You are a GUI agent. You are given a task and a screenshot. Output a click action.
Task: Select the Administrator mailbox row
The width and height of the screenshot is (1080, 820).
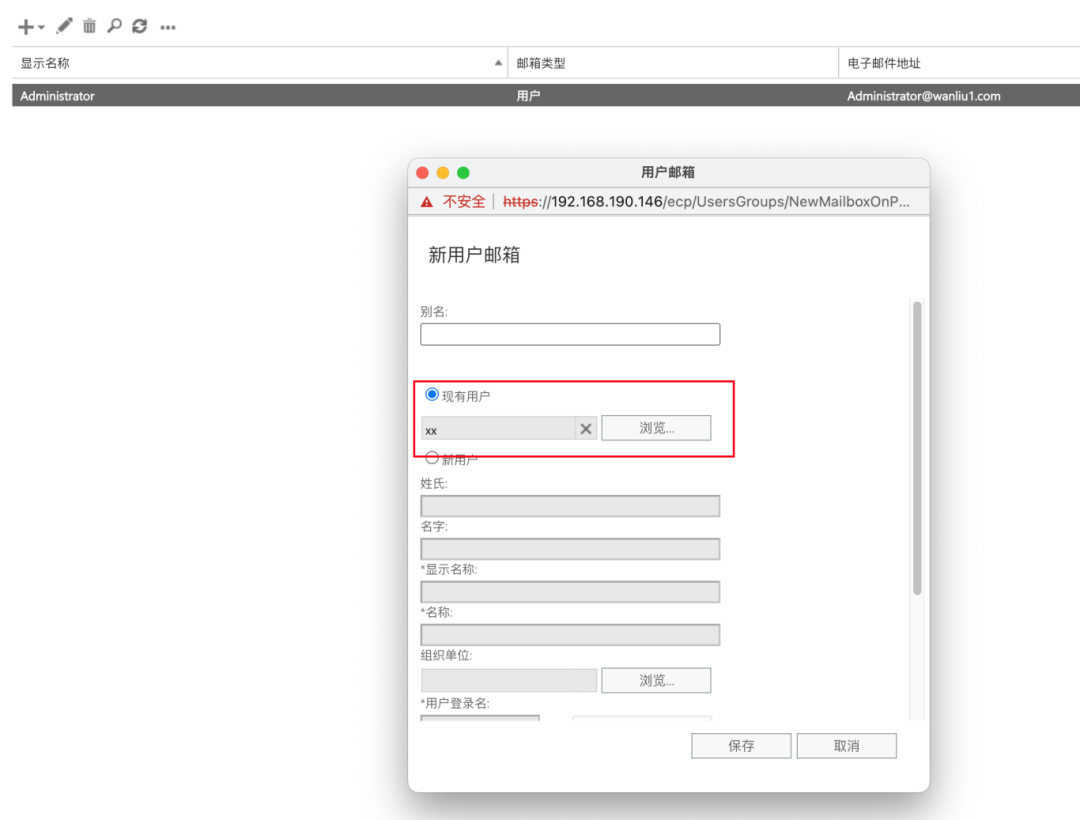(546, 96)
